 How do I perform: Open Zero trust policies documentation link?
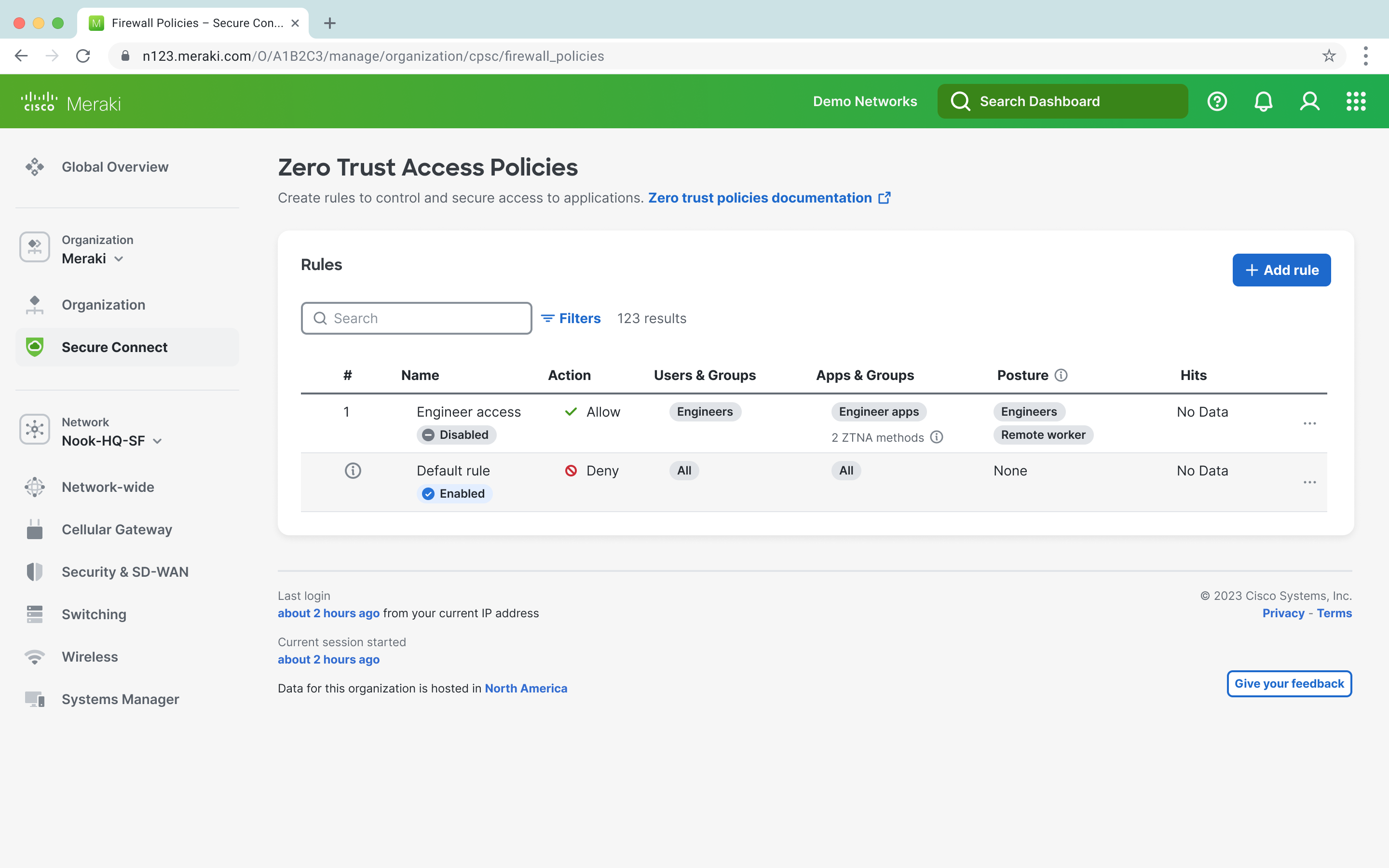pos(759,198)
